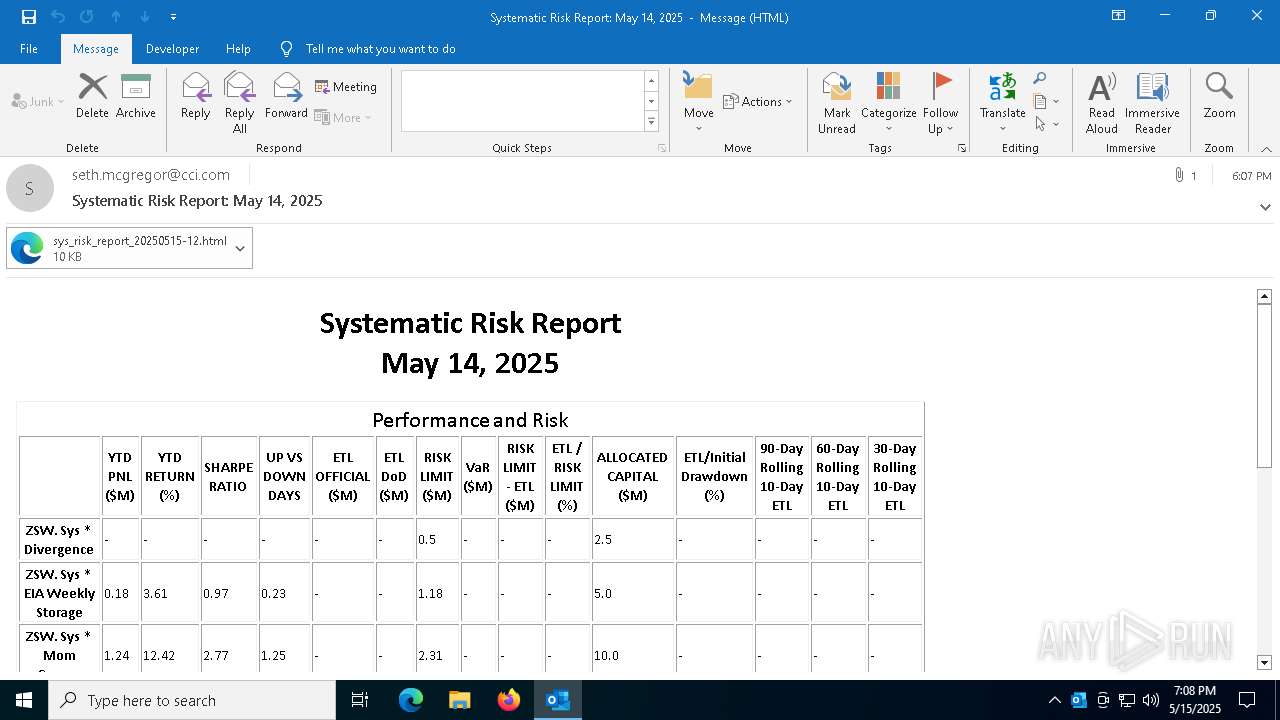The image size is (1280, 720).
Task: Click the Zoom magnifier icon
Action: (x=1219, y=97)
